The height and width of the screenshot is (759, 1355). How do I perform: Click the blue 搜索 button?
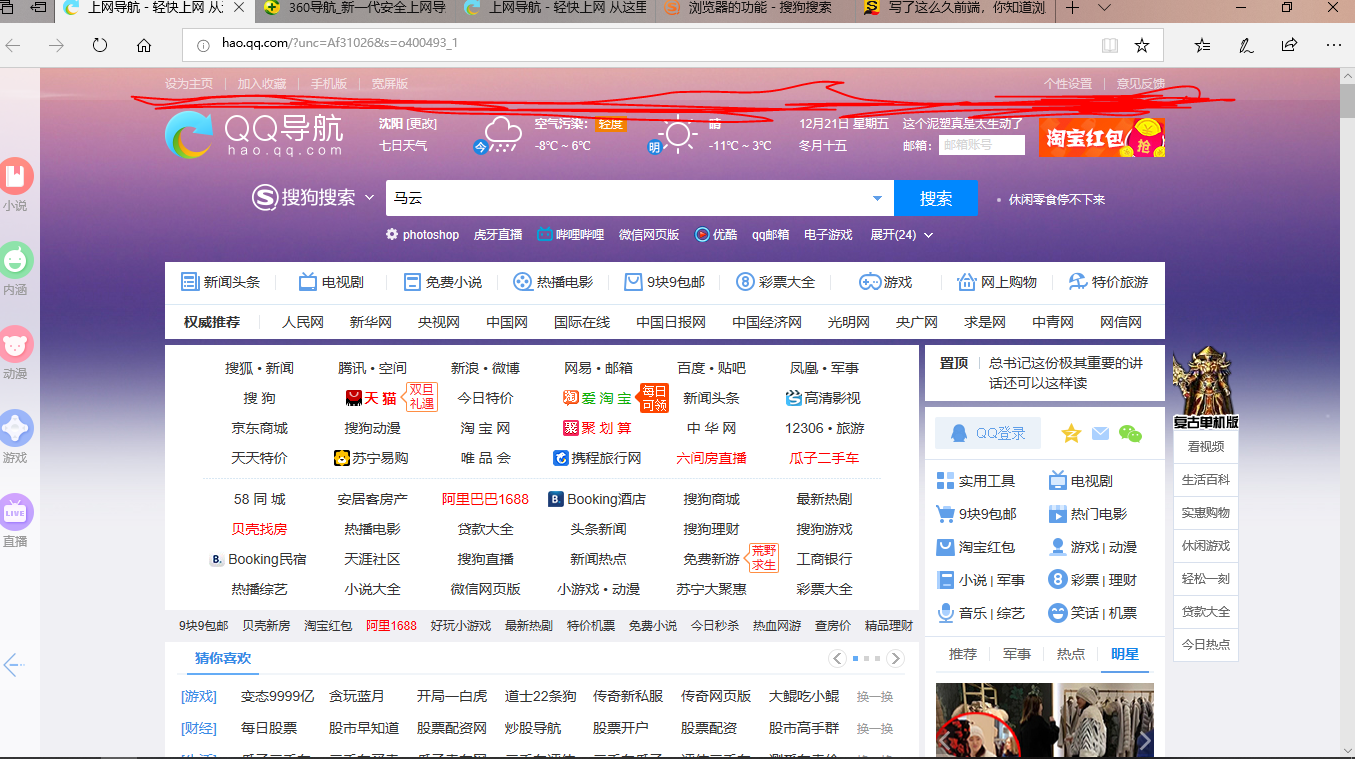(x=935, y=198)
